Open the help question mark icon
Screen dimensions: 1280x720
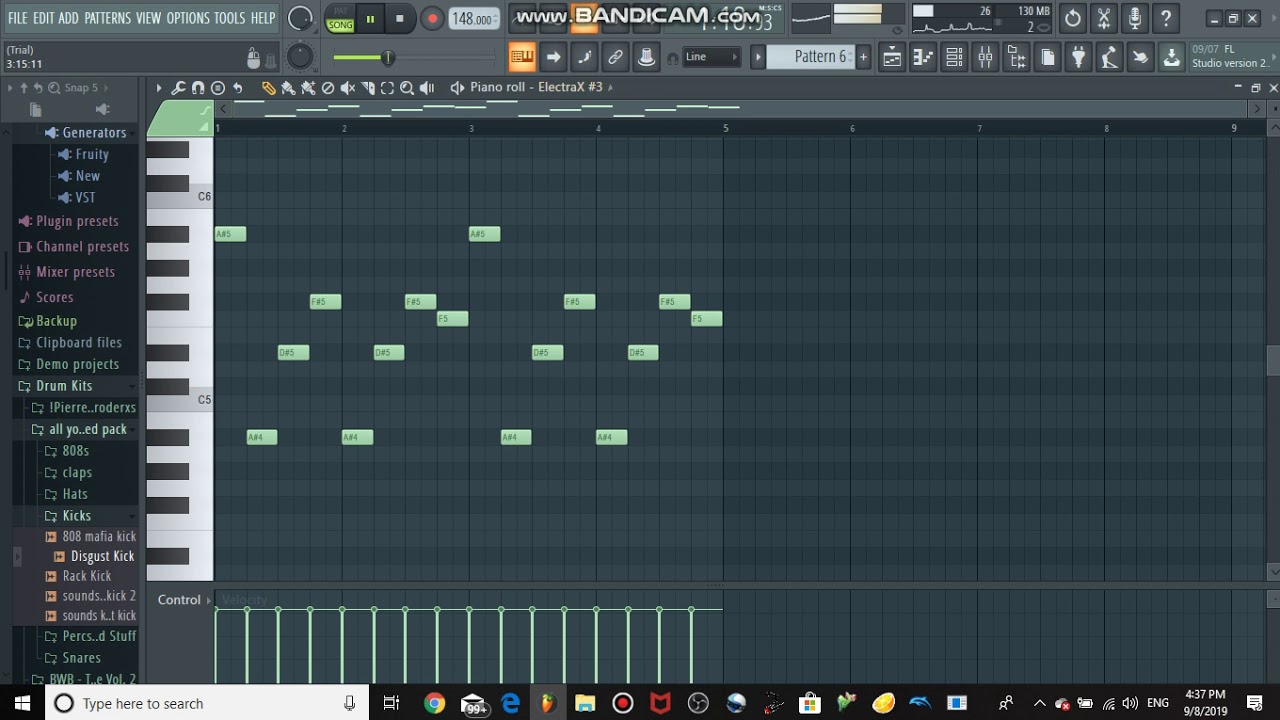1166,18
